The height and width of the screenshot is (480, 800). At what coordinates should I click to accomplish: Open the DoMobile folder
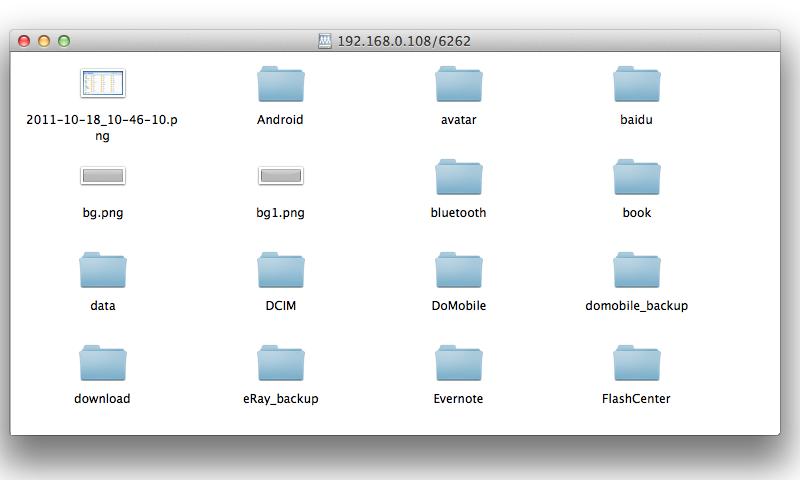[458, 271]
